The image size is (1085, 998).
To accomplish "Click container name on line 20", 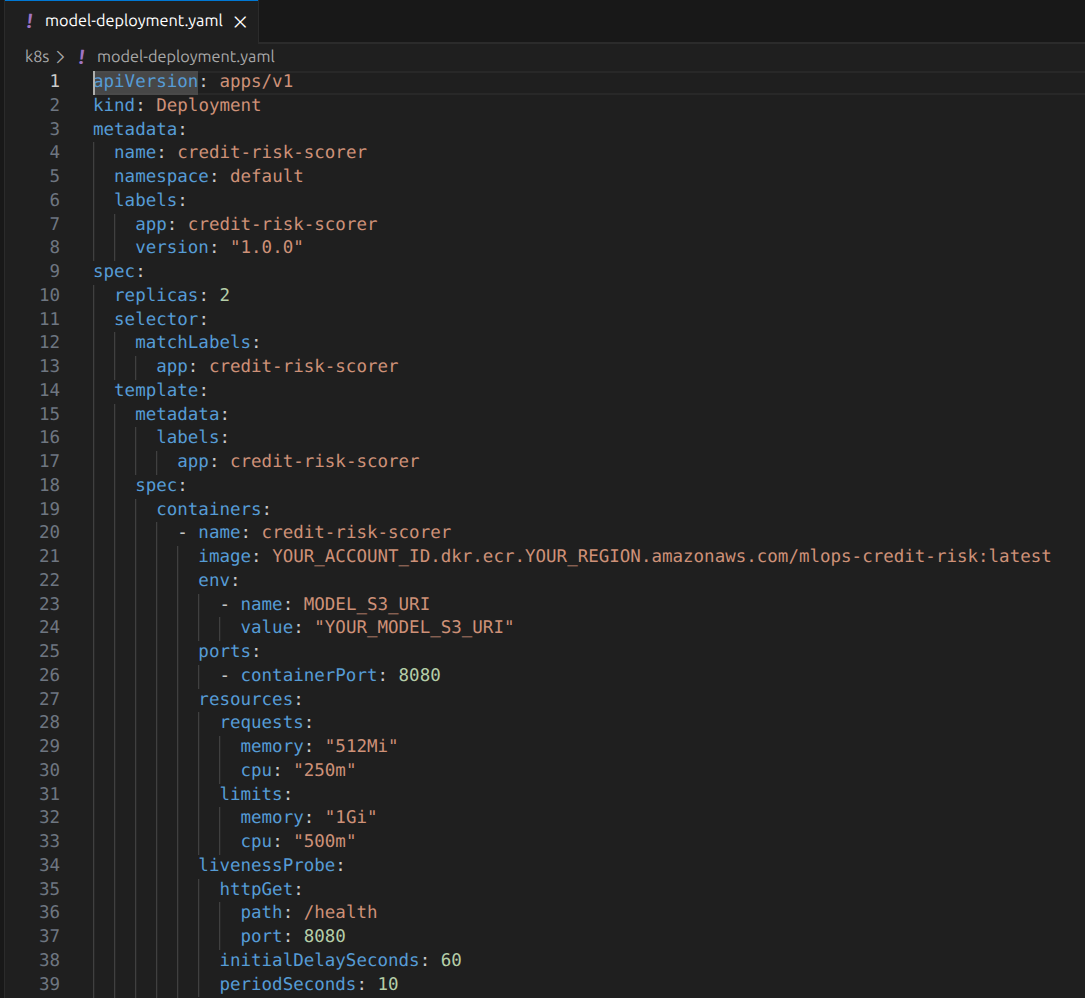I will pos(356,533).
